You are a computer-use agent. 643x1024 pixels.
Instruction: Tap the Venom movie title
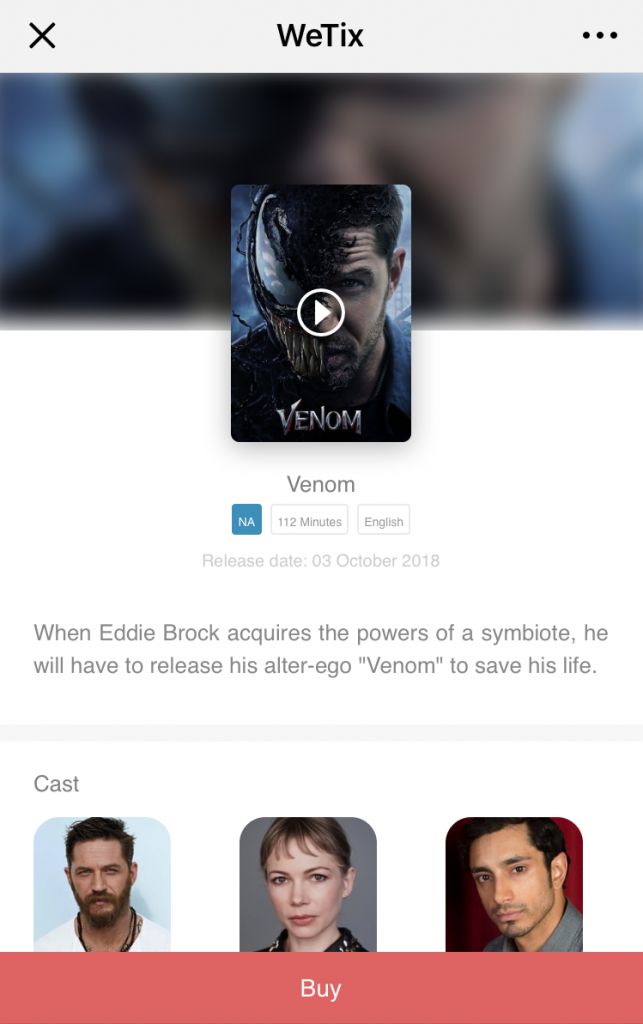coord(321,485)
